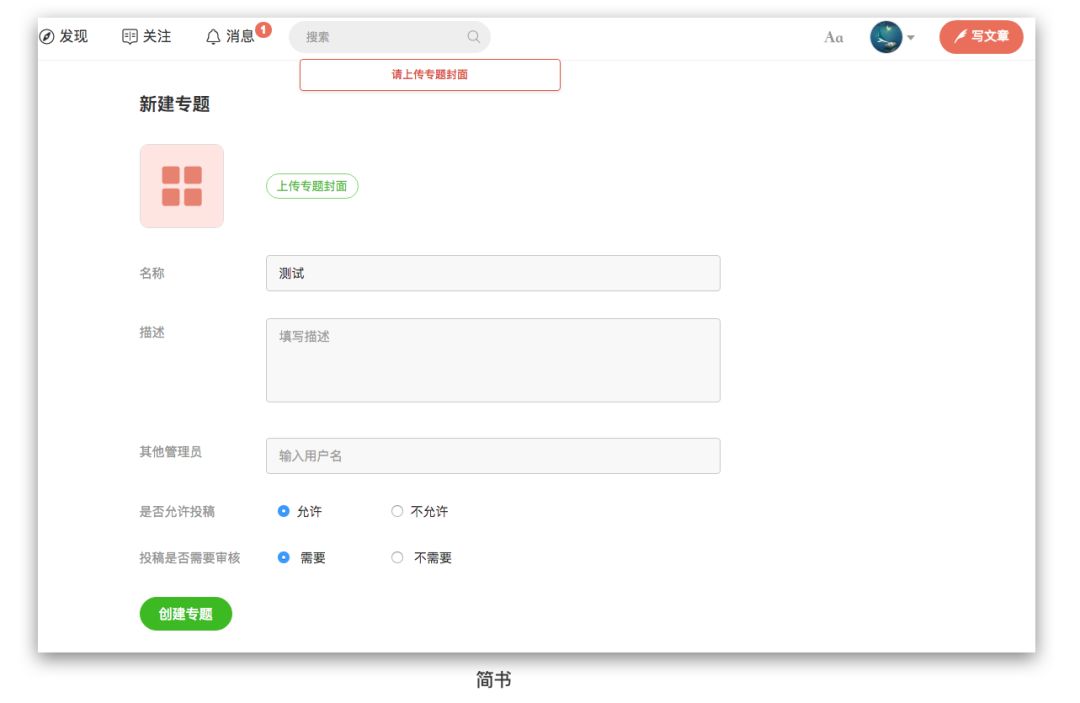
Task: Click the pink grid cover placeholder
Action: click(x=182, y=186)
